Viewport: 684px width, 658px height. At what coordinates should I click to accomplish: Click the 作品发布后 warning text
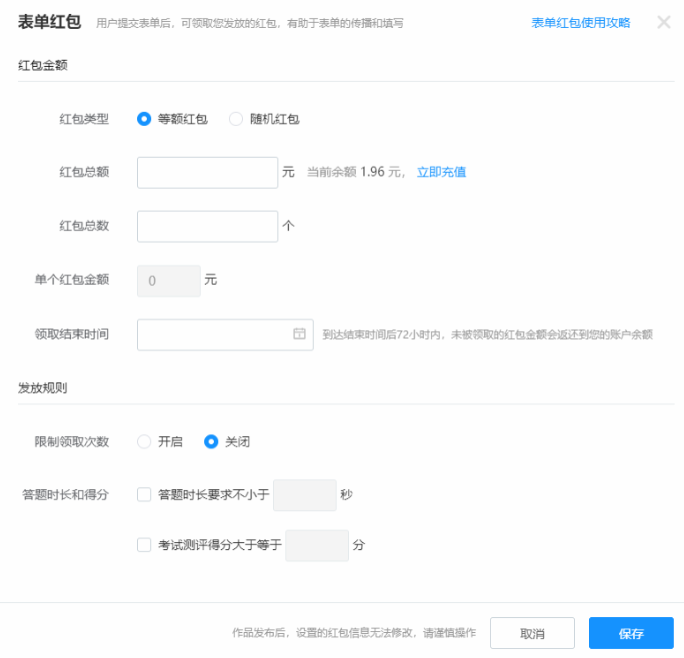[x=354, y=633]
